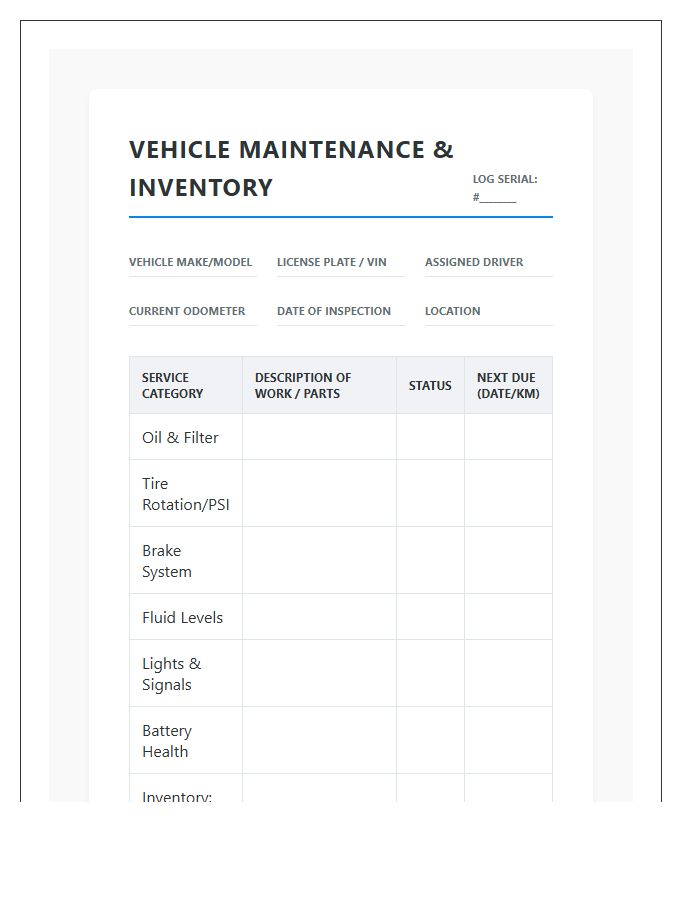Click the Next Due (Date/KM) header

[508, 385]
